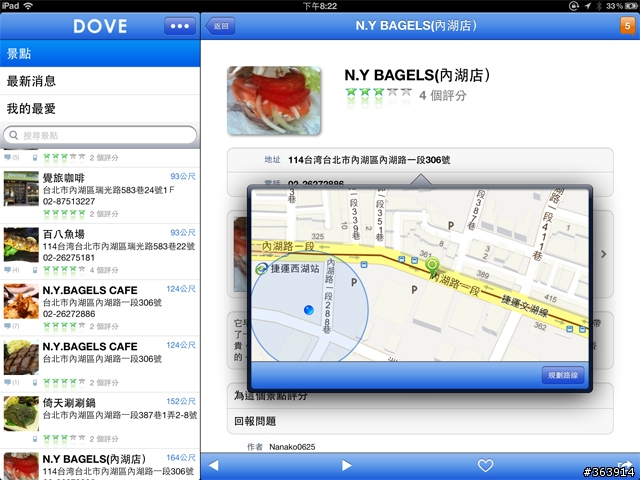Screen dimensions: 640x480
Task: Tap the 152公尺 distance label
Action: (x=181, y=402)
